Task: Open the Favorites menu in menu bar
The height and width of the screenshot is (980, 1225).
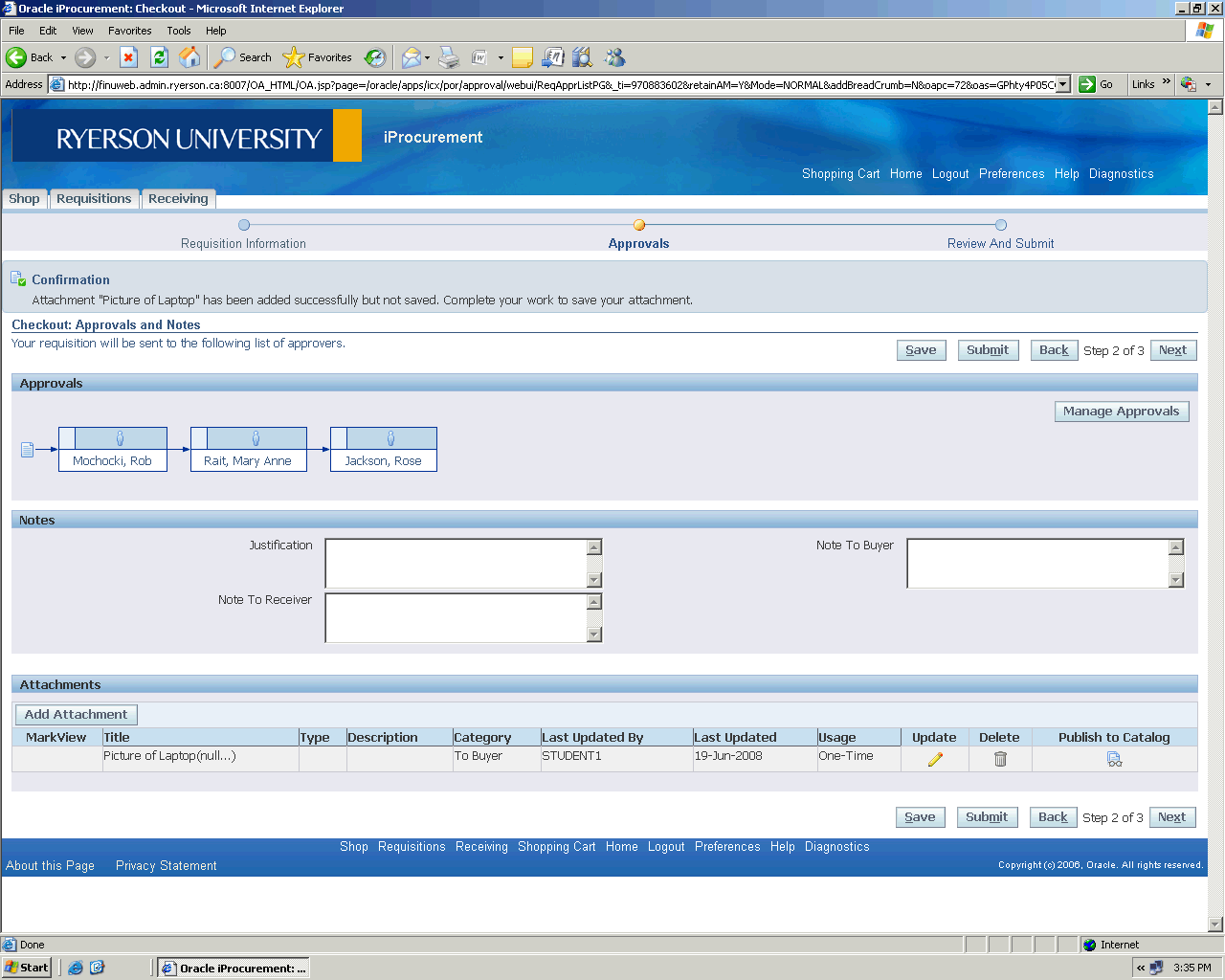Action: coord(129,31)
